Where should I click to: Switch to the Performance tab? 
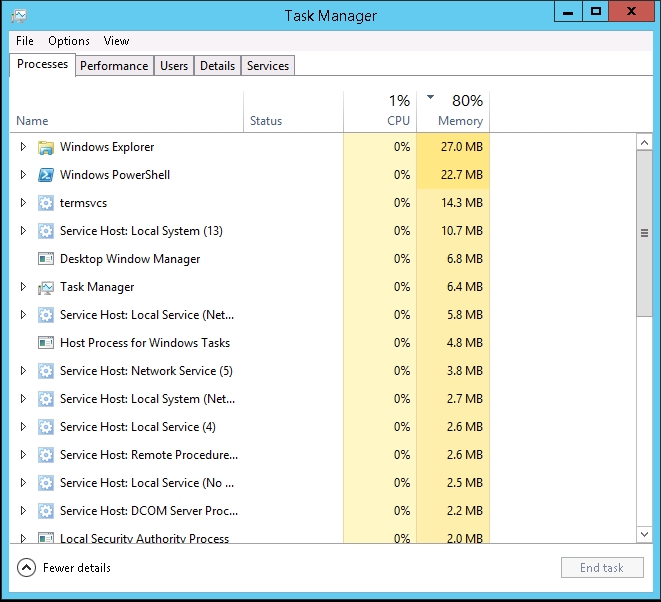pyautogui.click(x=114, y=66)
